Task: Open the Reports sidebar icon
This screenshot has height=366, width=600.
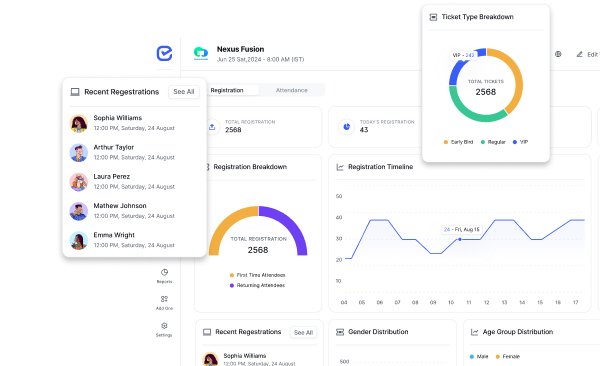Action: (164, 276)
